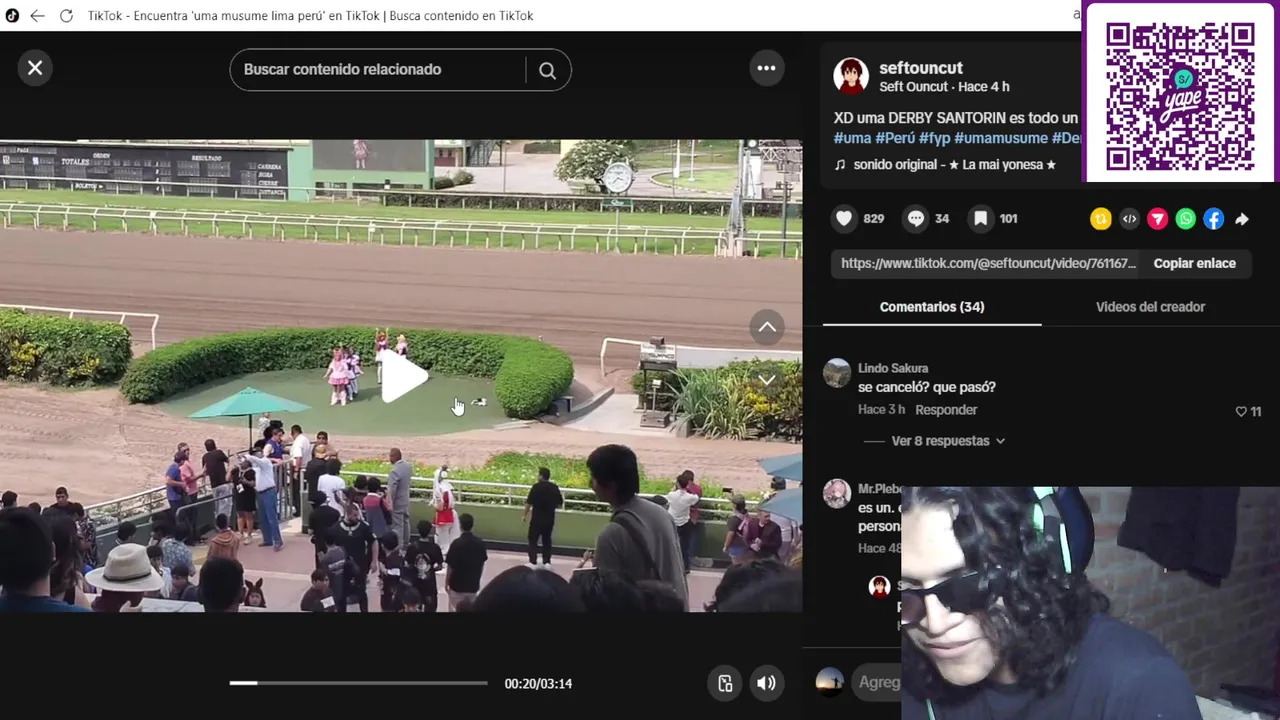The image size is (1280, 720).
Task: Share video to Facebook
Action: (x=1213, y=219)
